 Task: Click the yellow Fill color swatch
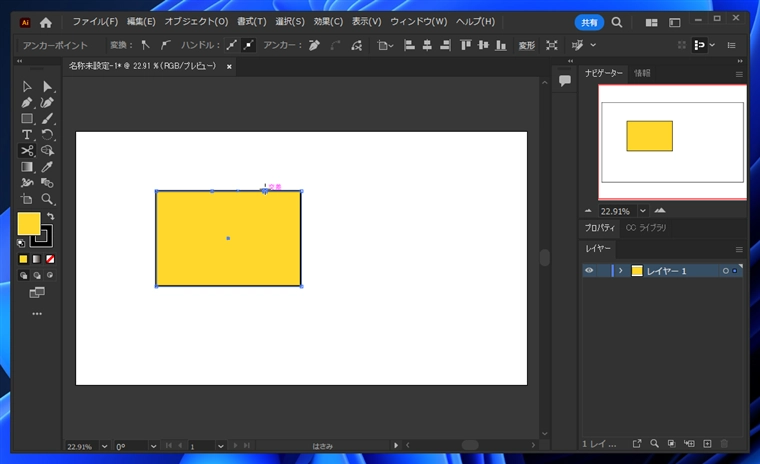[x=29, y=224]
